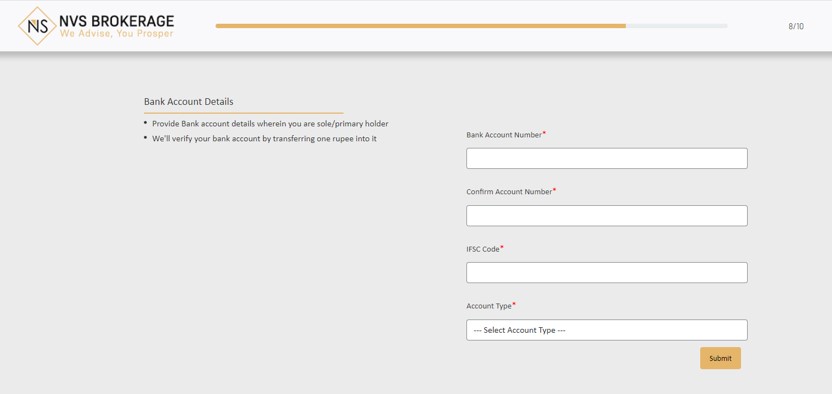Screen dimensions: 832x394
Task: Click the sole/primary holder instruction text
Action: (x=270, y=124)
